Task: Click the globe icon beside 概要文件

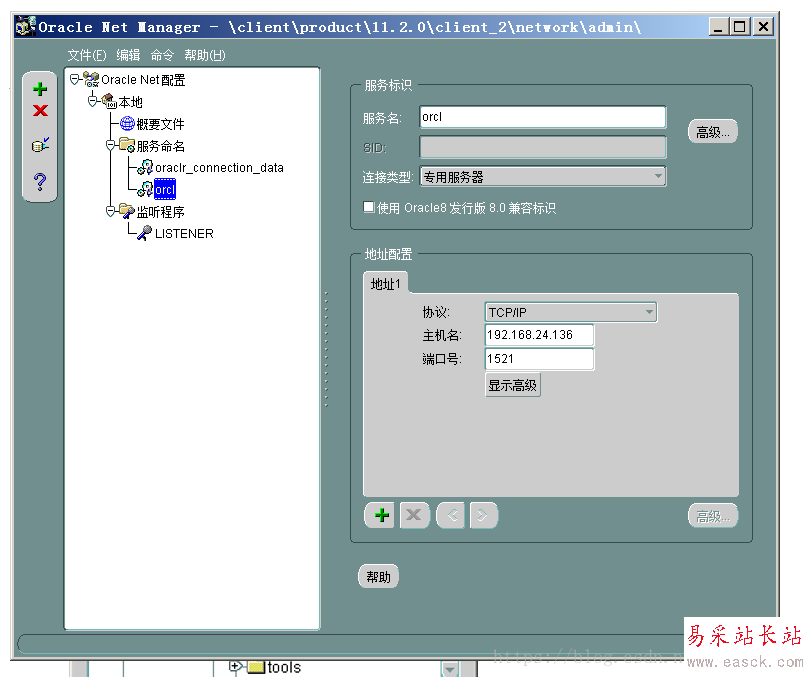Action: (127, 123)
